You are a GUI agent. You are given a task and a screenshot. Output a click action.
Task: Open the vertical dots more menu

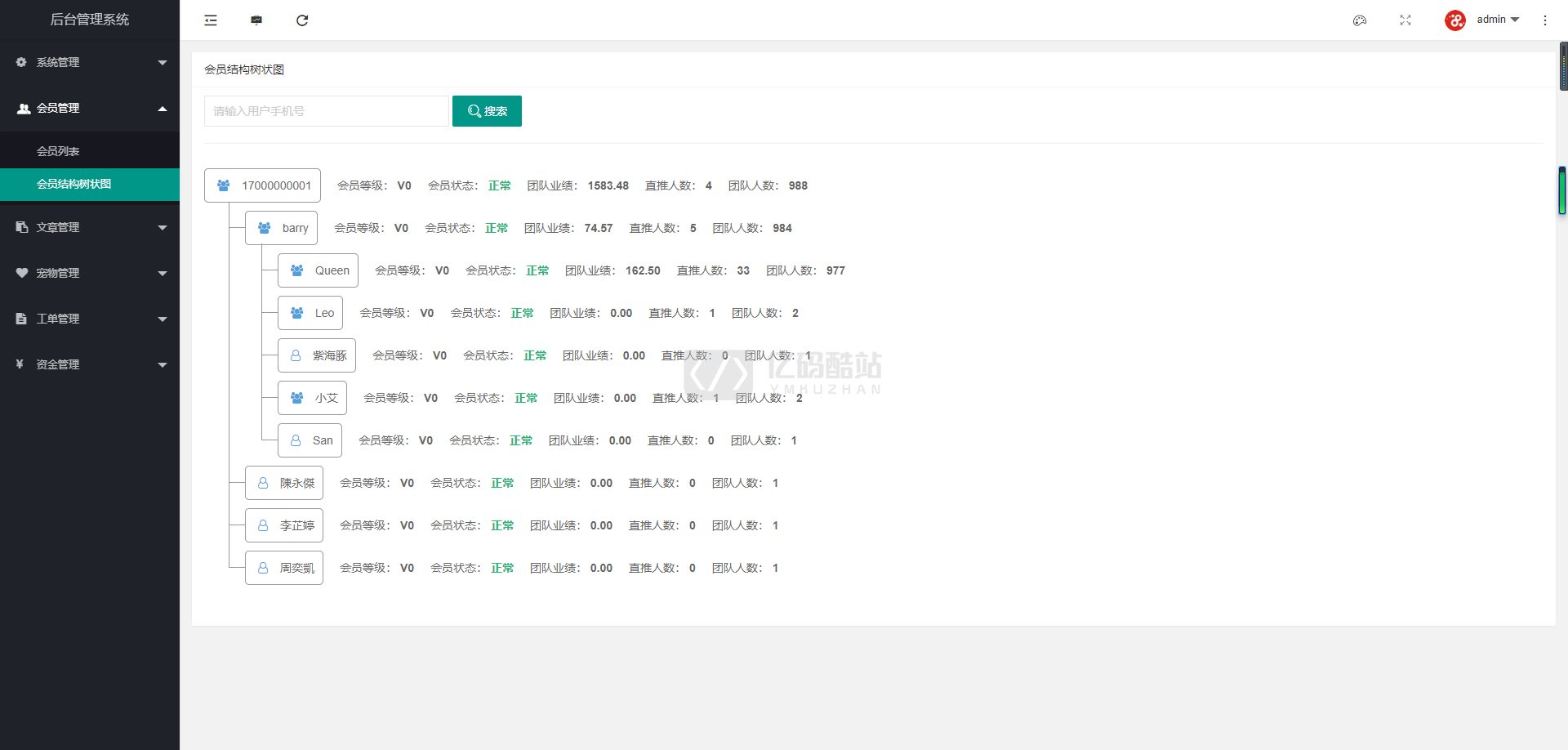pyautogui.click(x=1545, y=20)
